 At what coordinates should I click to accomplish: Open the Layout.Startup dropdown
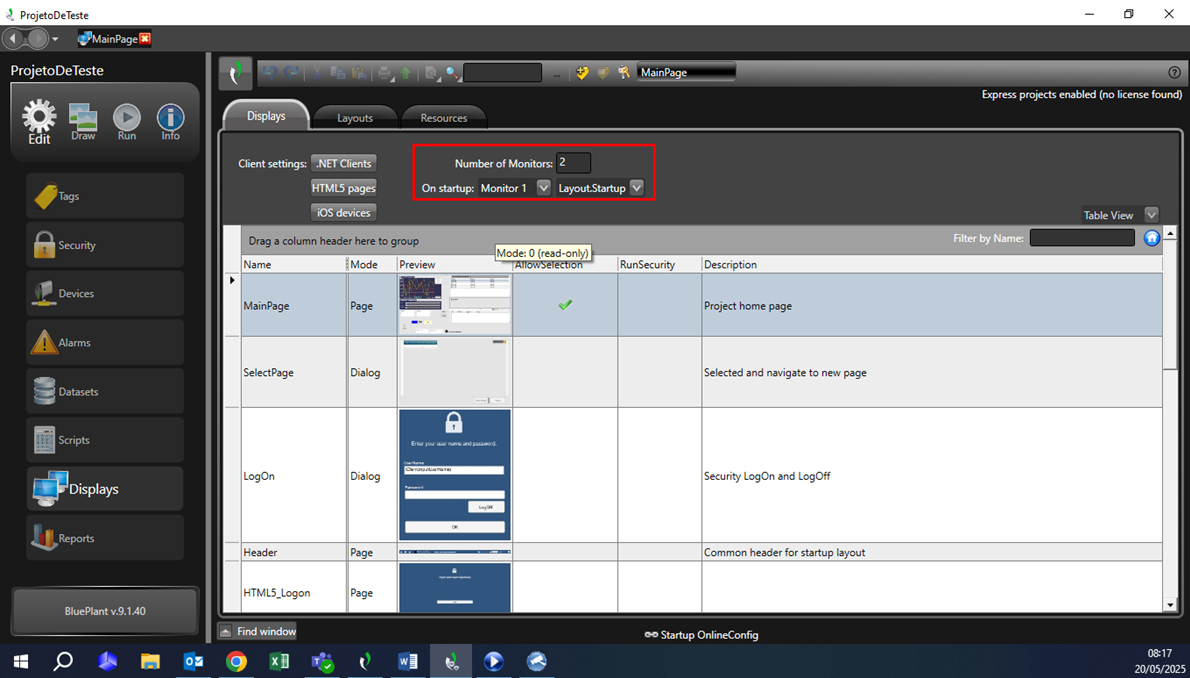[637, 188]
